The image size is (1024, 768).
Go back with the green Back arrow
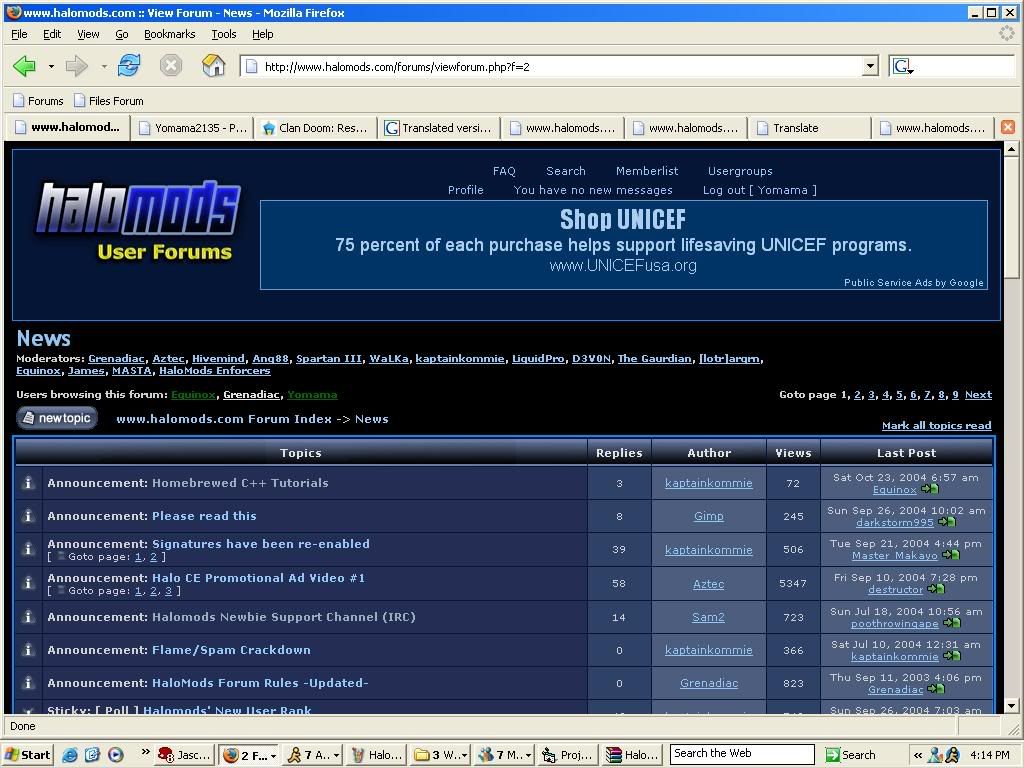click(x=24, y=66)
